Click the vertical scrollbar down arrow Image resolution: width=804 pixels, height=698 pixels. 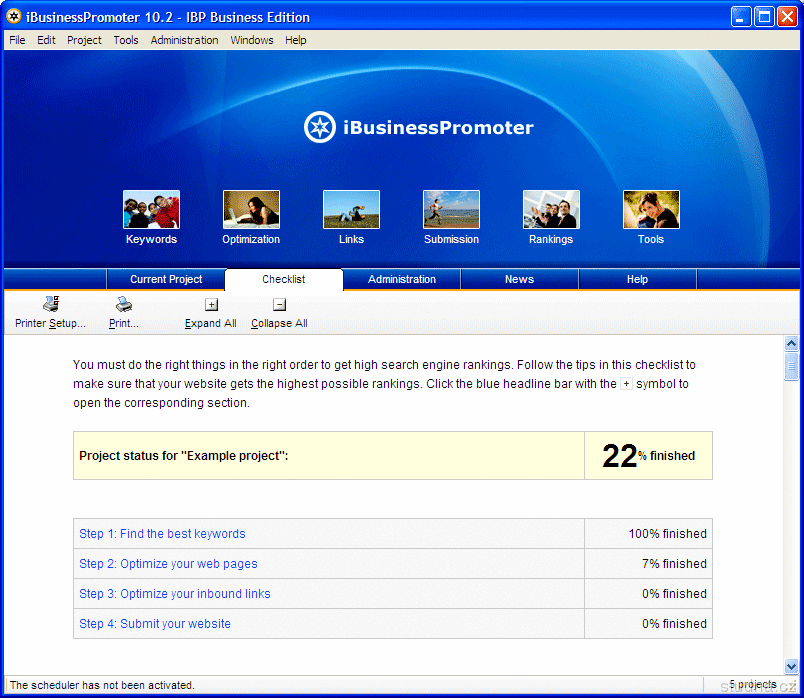(x=791, y=666)
